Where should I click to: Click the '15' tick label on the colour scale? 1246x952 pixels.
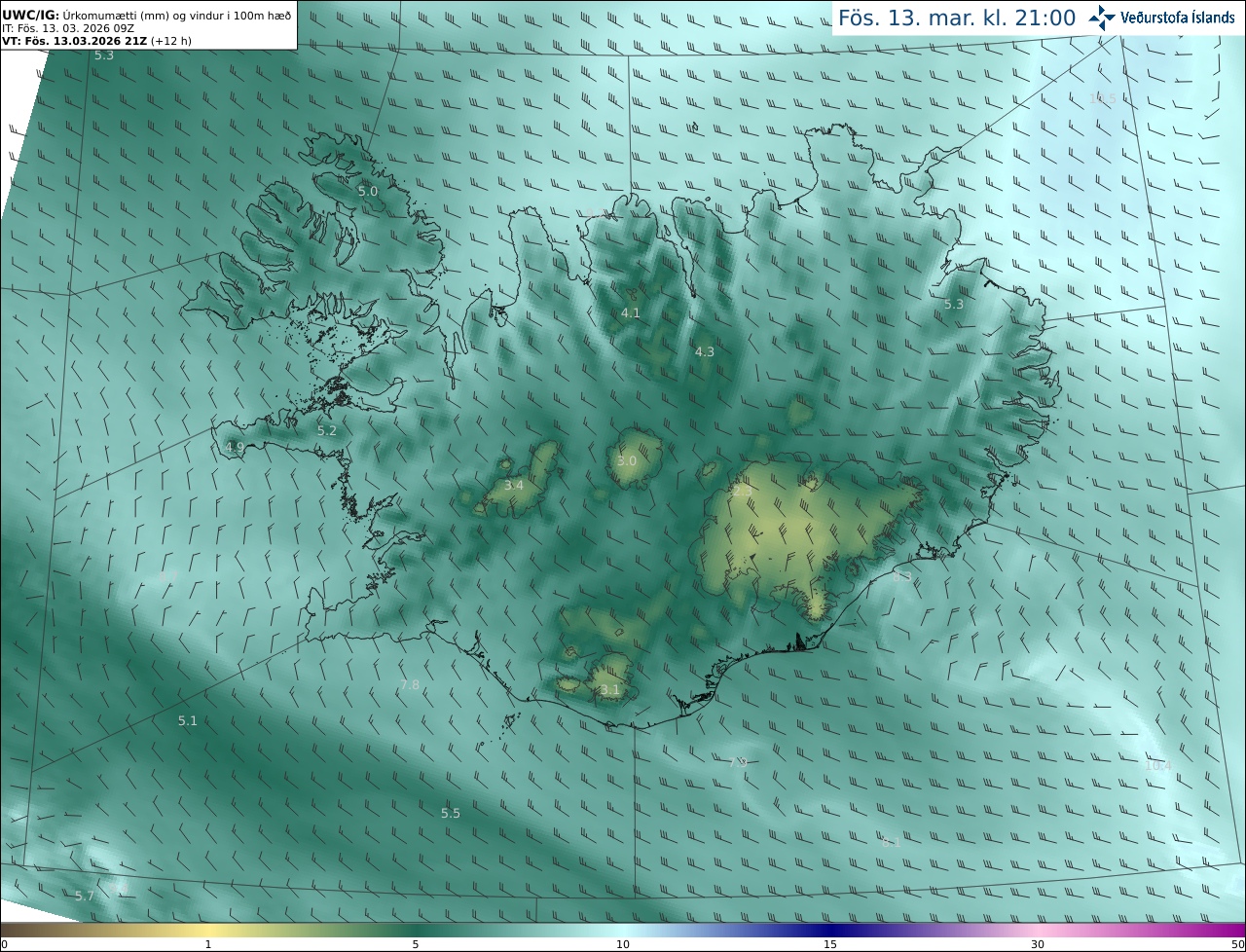[830, 944]
